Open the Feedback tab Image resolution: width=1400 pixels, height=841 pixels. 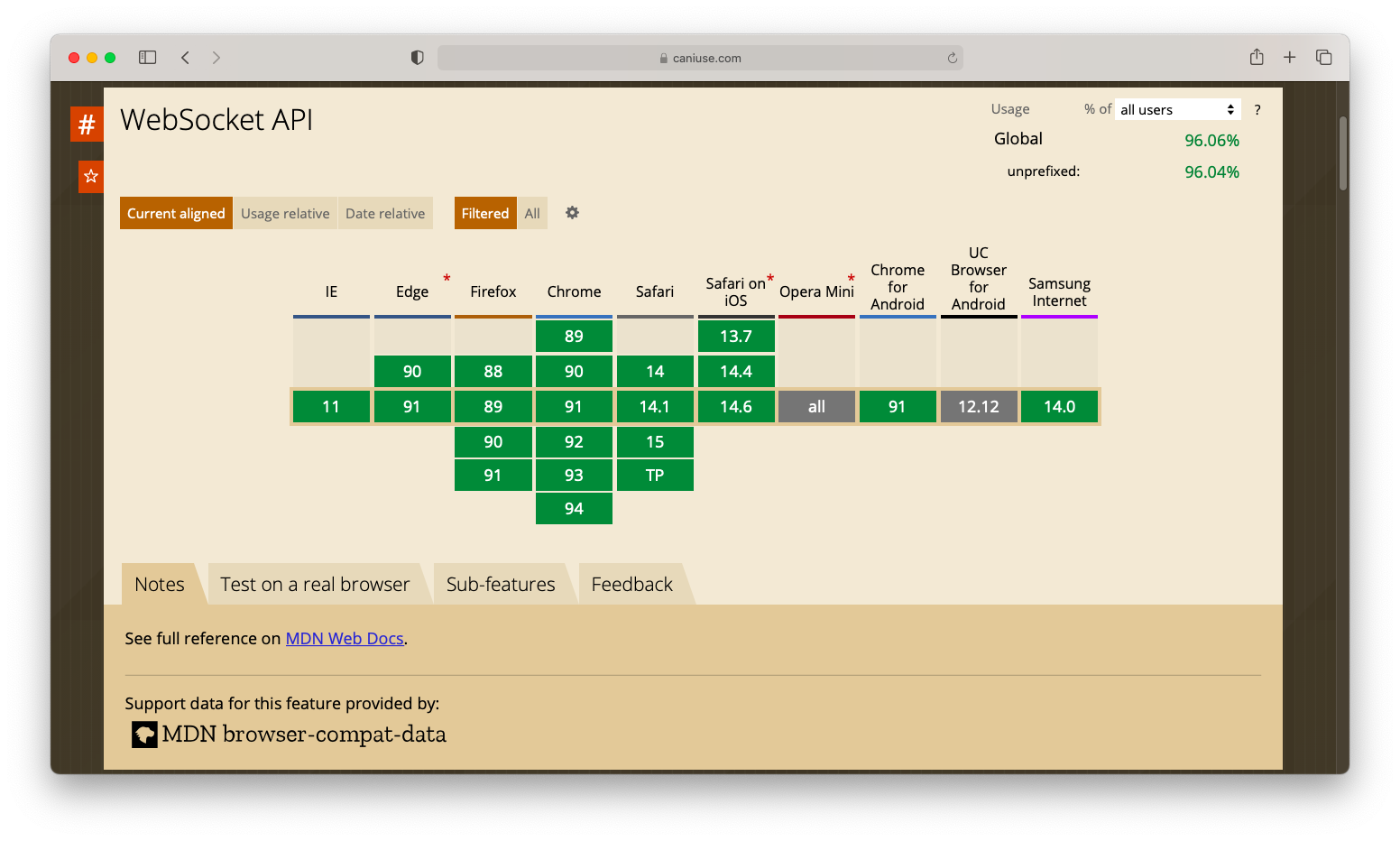pyautogui.click(x=632, y=584)
